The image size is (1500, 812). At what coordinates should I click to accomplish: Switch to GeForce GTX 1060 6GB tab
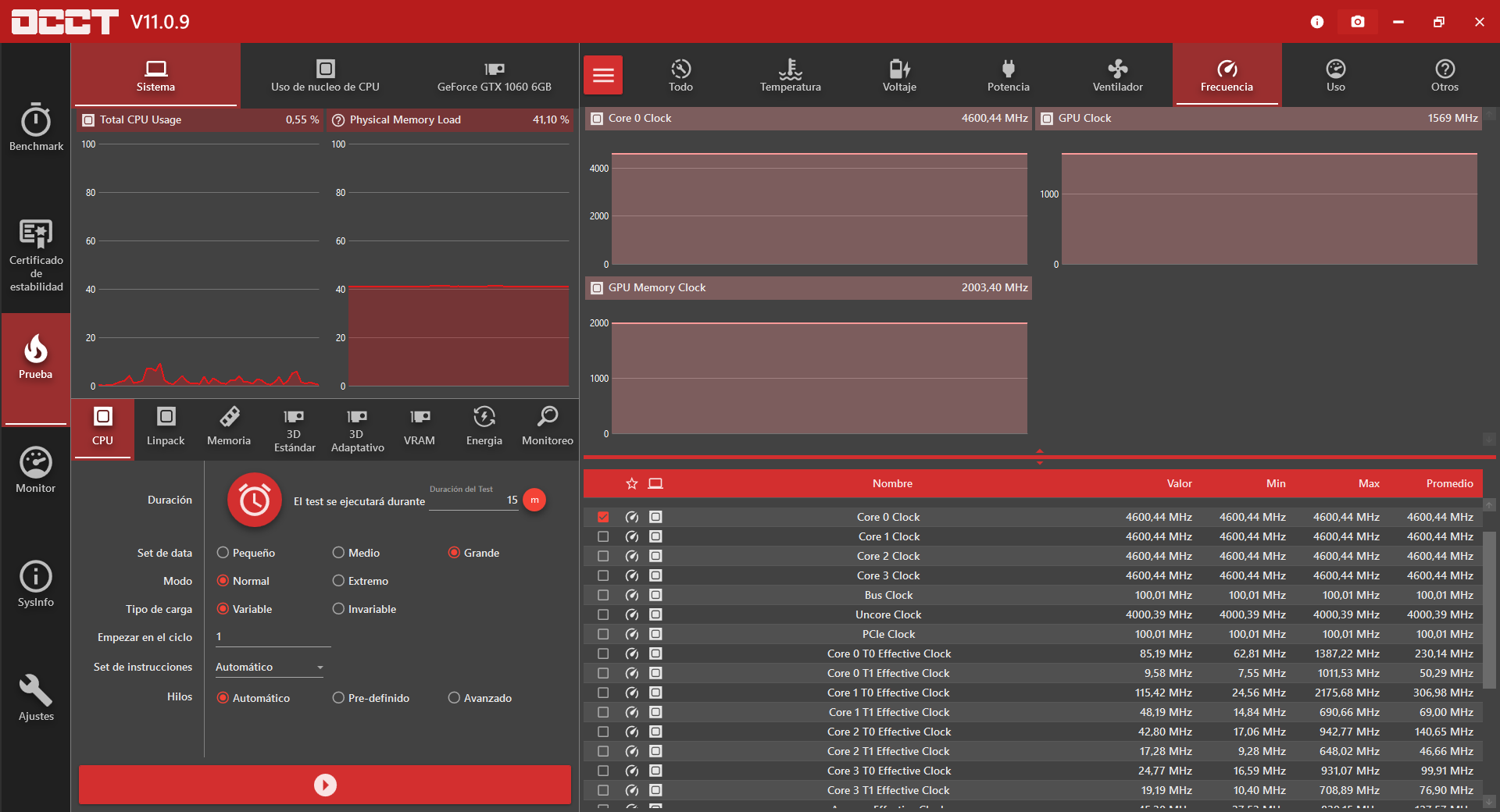pyautogui.click(x=495, y=75)
